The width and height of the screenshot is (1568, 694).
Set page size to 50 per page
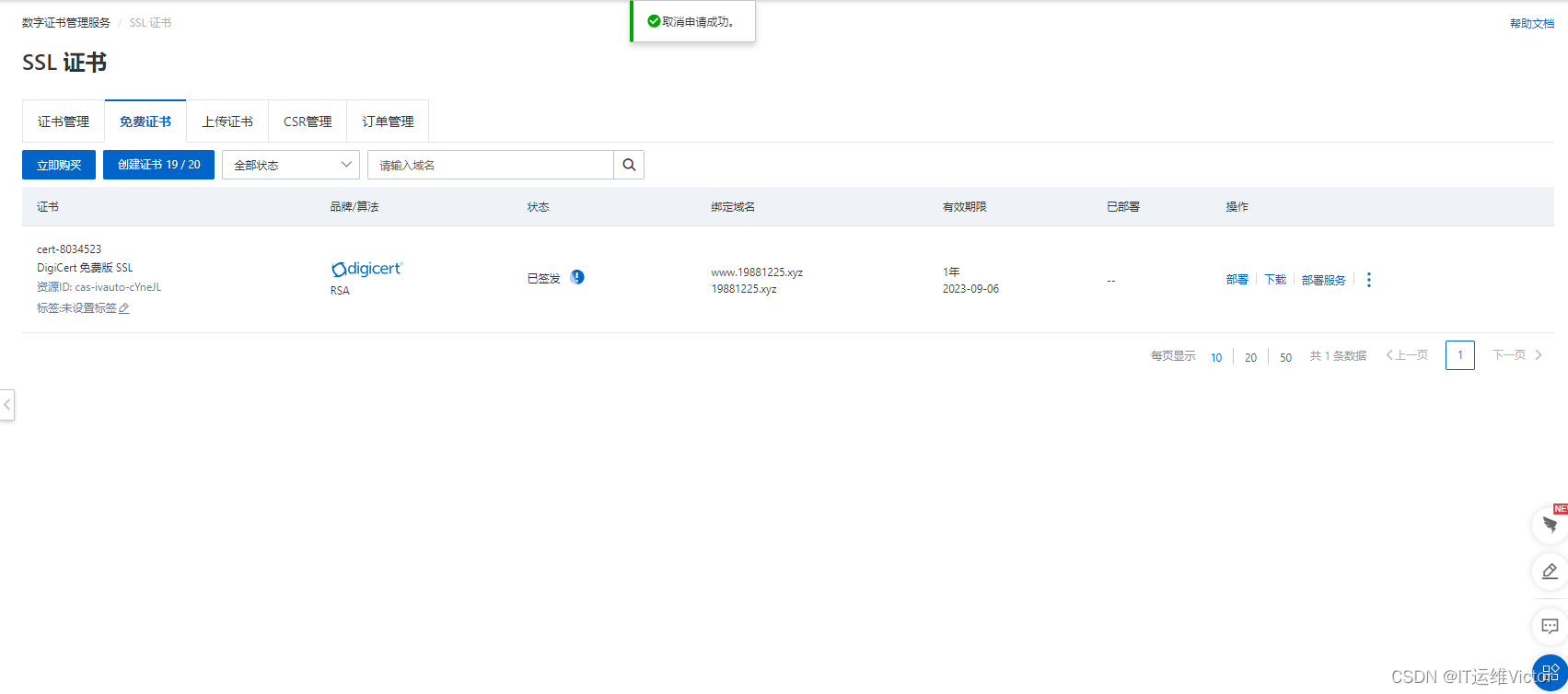point(1285,357)
